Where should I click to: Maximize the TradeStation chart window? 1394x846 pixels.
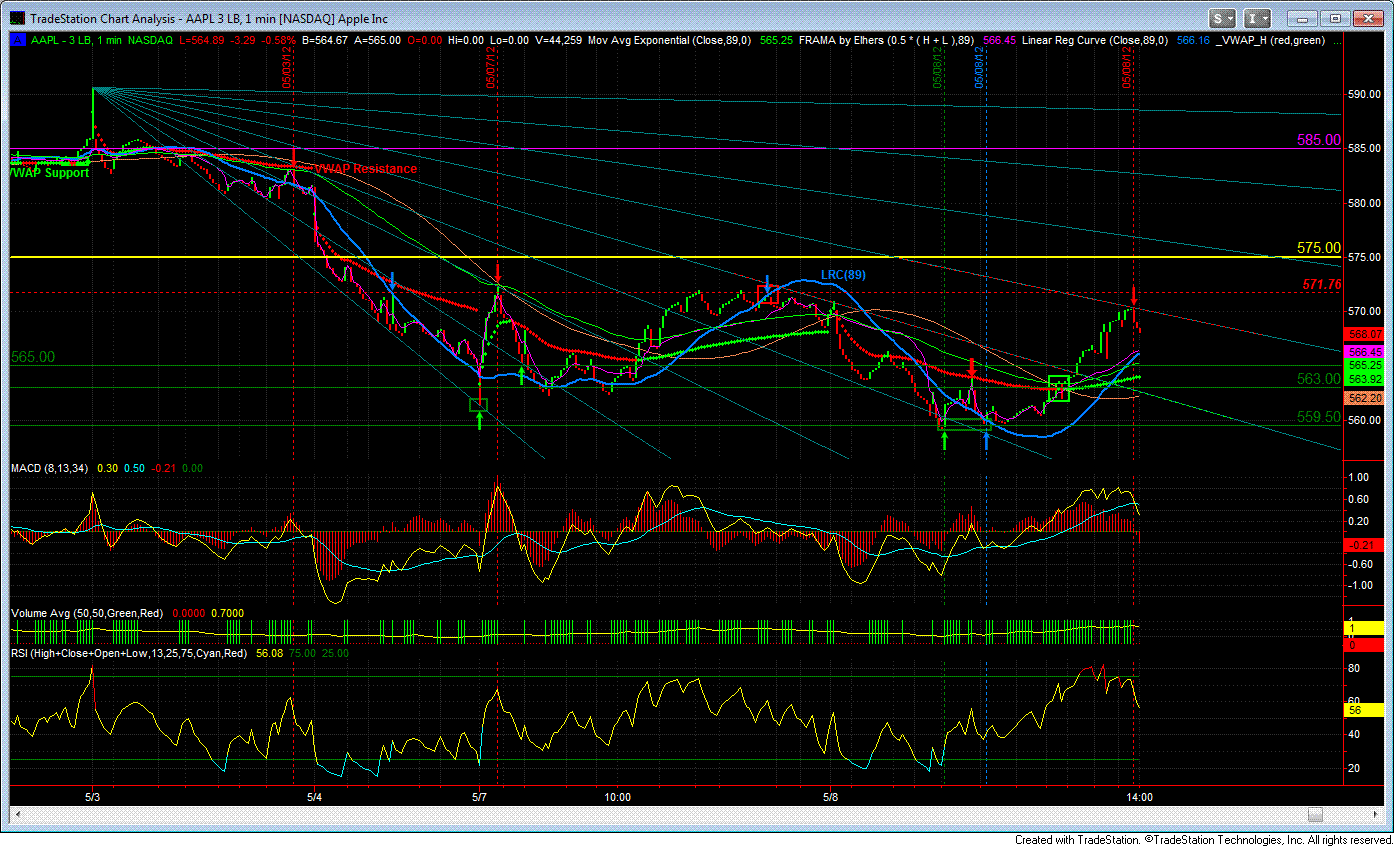1333,18
